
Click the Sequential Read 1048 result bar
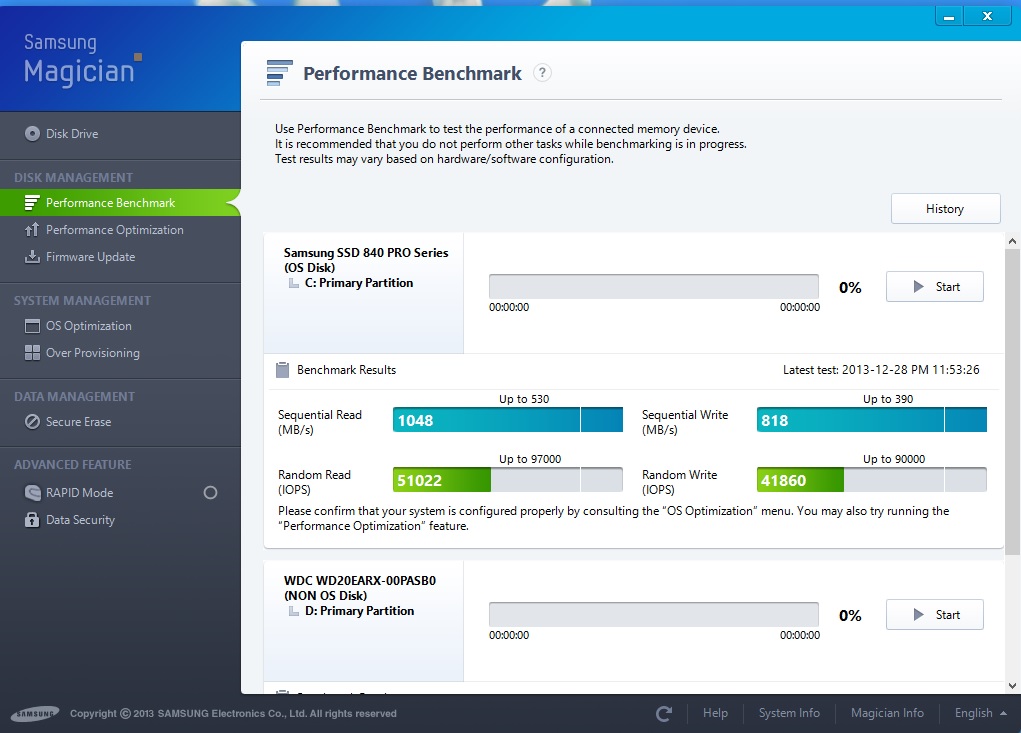pos(508,420)
